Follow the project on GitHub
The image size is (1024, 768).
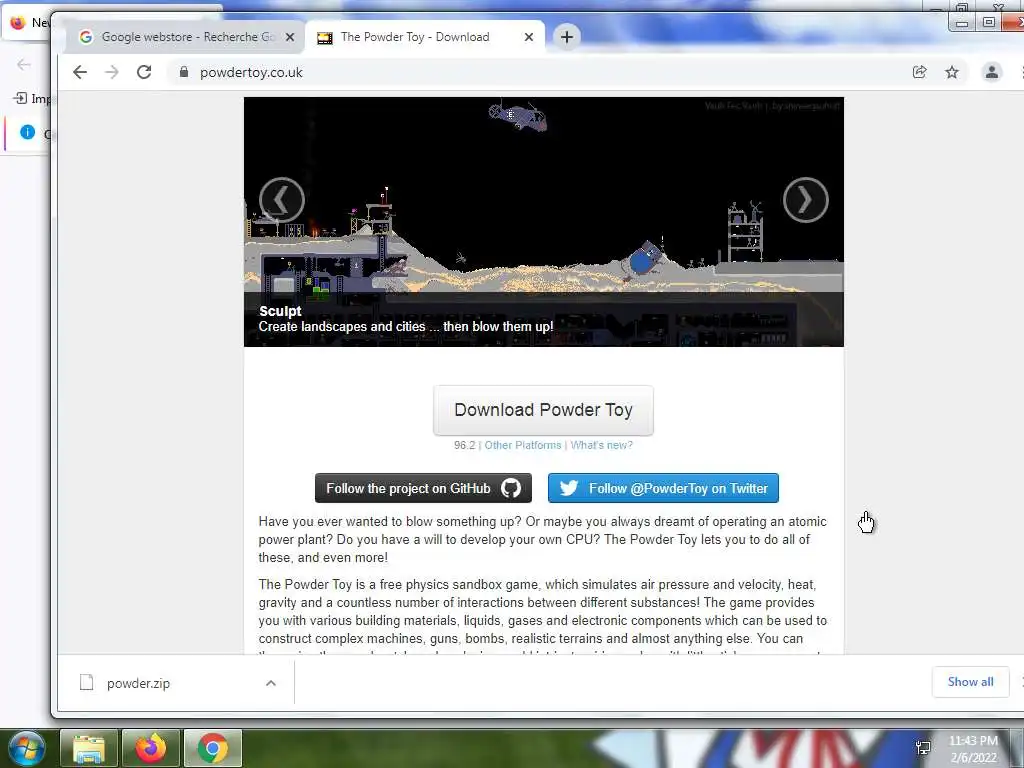423,488
